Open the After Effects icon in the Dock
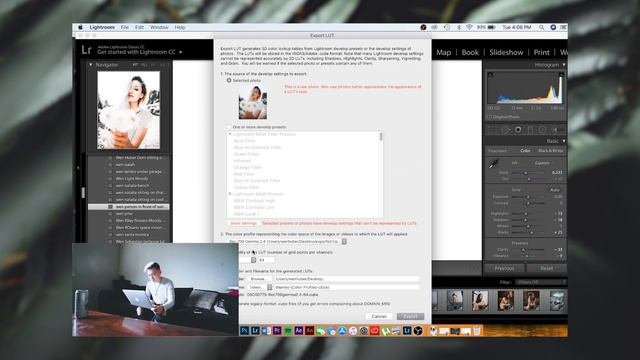This screenshot has width=640, height=360. 298,331
